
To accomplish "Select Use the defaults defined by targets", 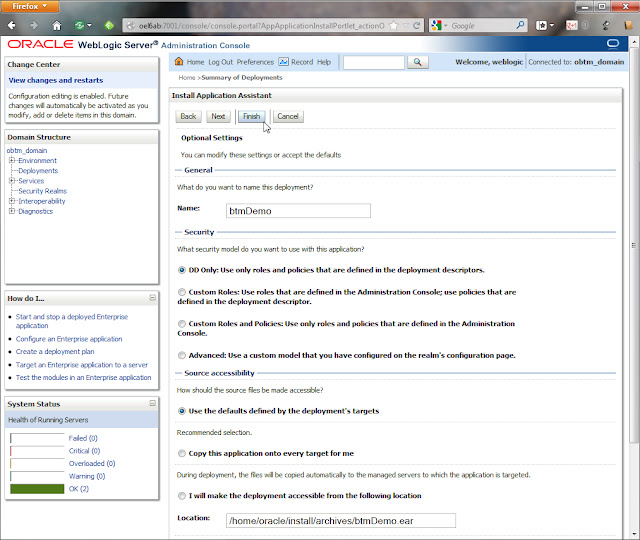I will 182,411.
